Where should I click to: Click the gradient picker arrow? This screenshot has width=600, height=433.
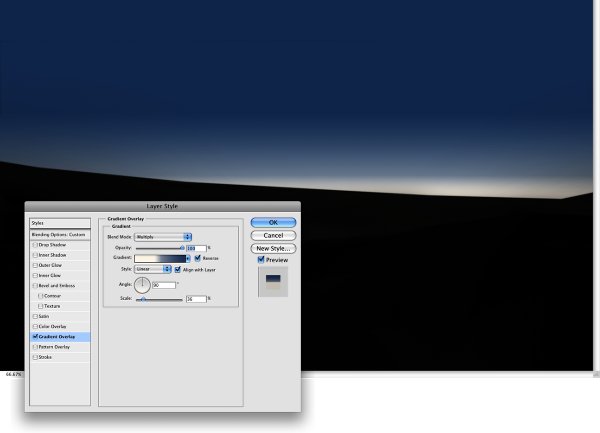coord(188,259)
